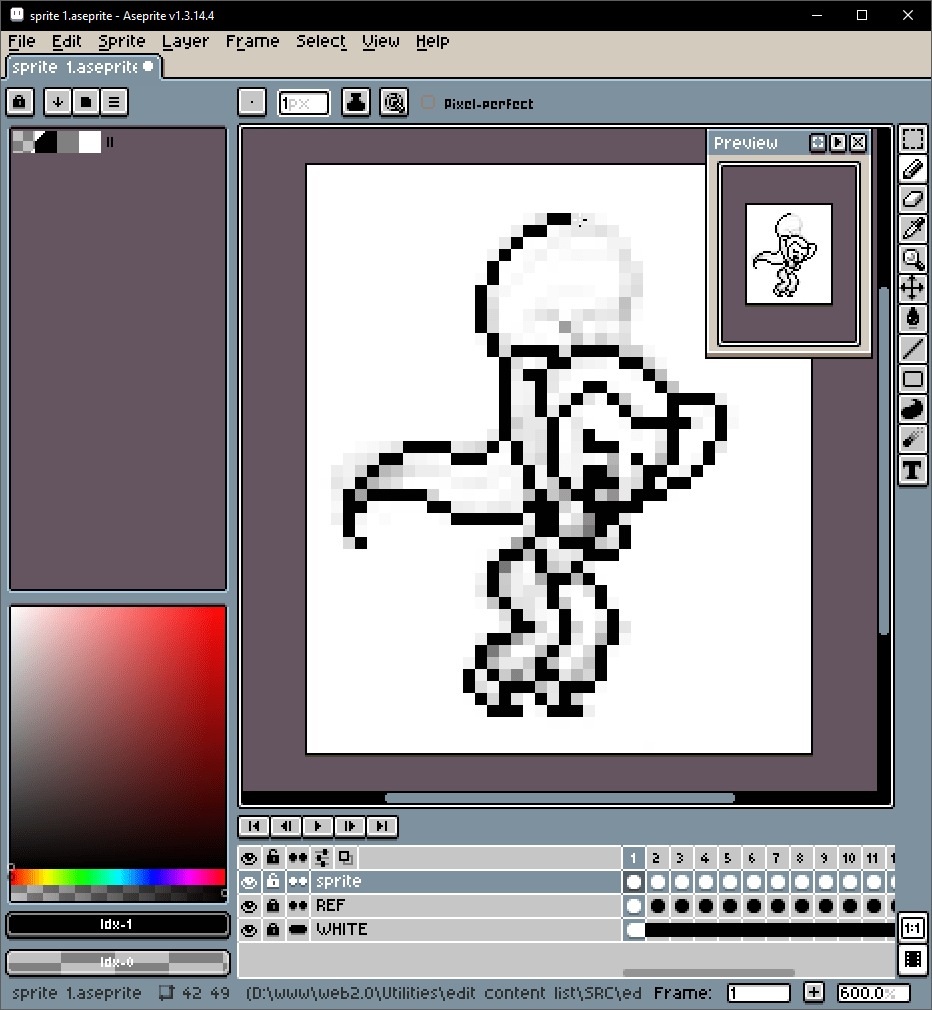Image resolution: width=932 pixels, height=1010 pixels.
Task: Open the ink type options button
Action: click(356, 102)
